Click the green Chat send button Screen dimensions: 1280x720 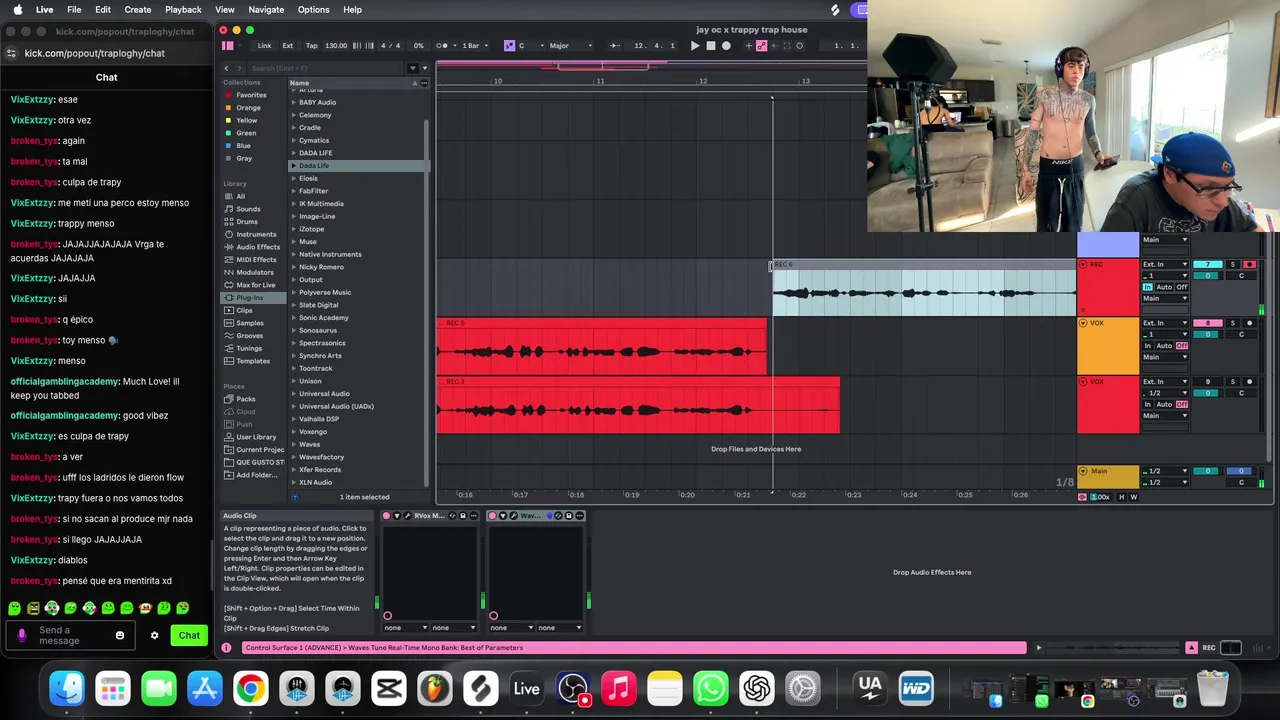(x=189, y=635)
